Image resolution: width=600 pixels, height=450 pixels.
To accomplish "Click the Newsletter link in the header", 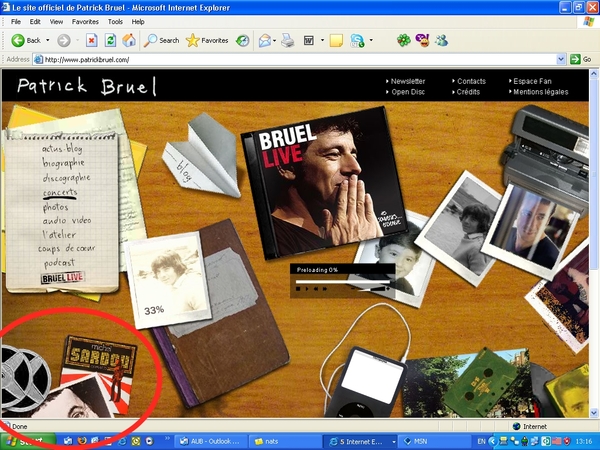I will pos(408,81).
